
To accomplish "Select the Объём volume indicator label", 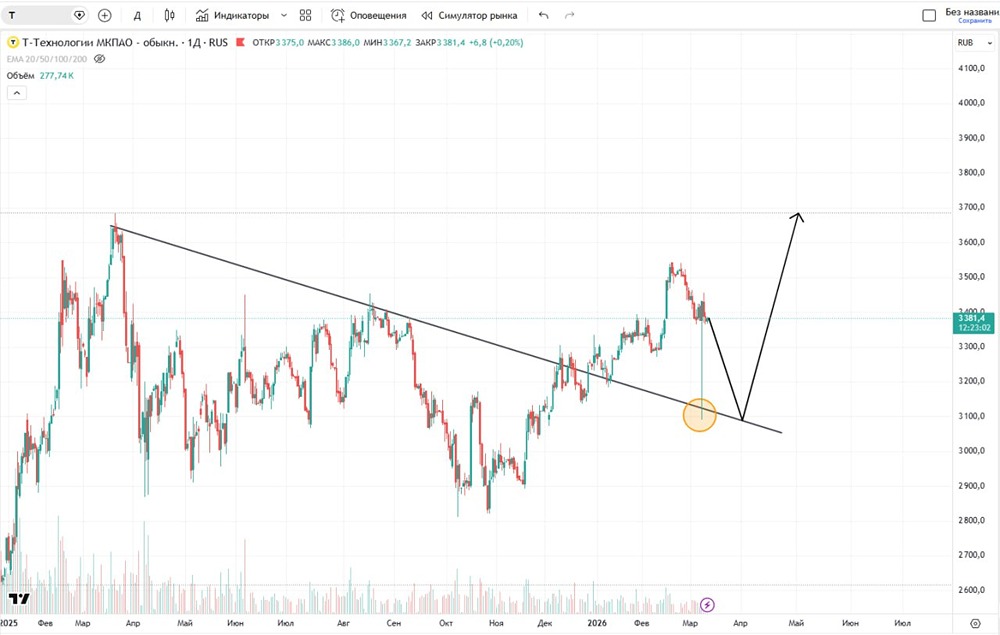I will click(20, 75).
